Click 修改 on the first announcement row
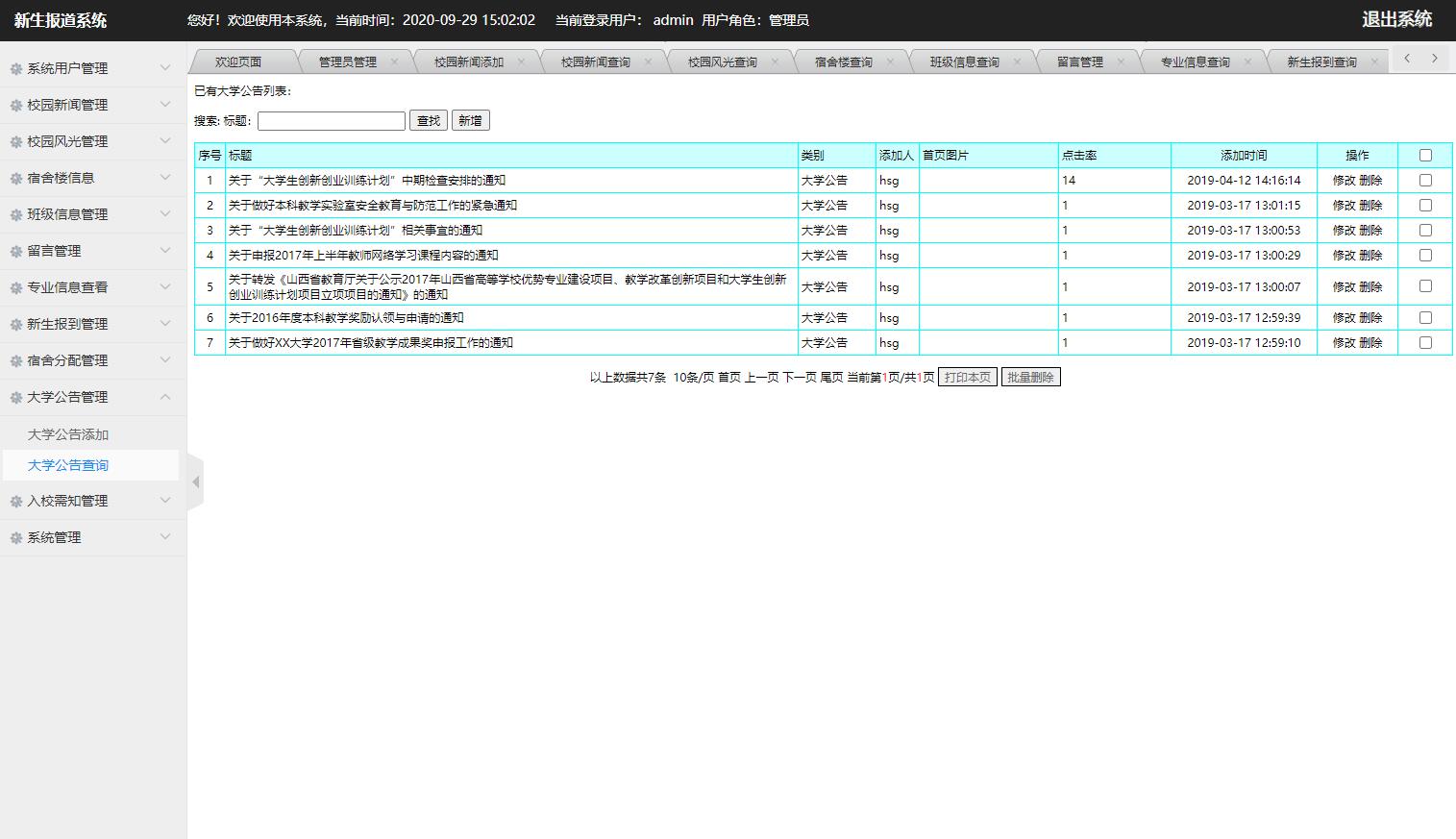The image size is (1456, 839). 1344,180
